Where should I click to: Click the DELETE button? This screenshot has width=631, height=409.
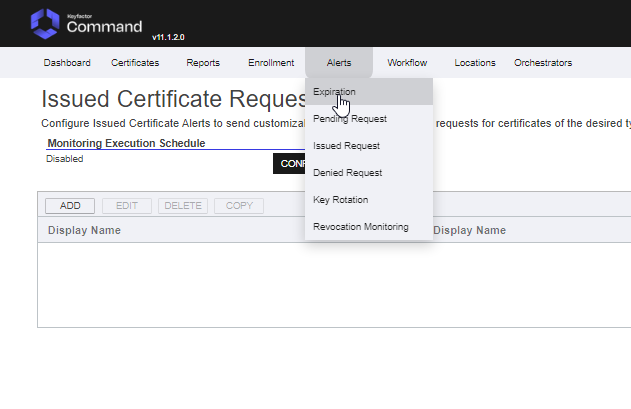183,206
